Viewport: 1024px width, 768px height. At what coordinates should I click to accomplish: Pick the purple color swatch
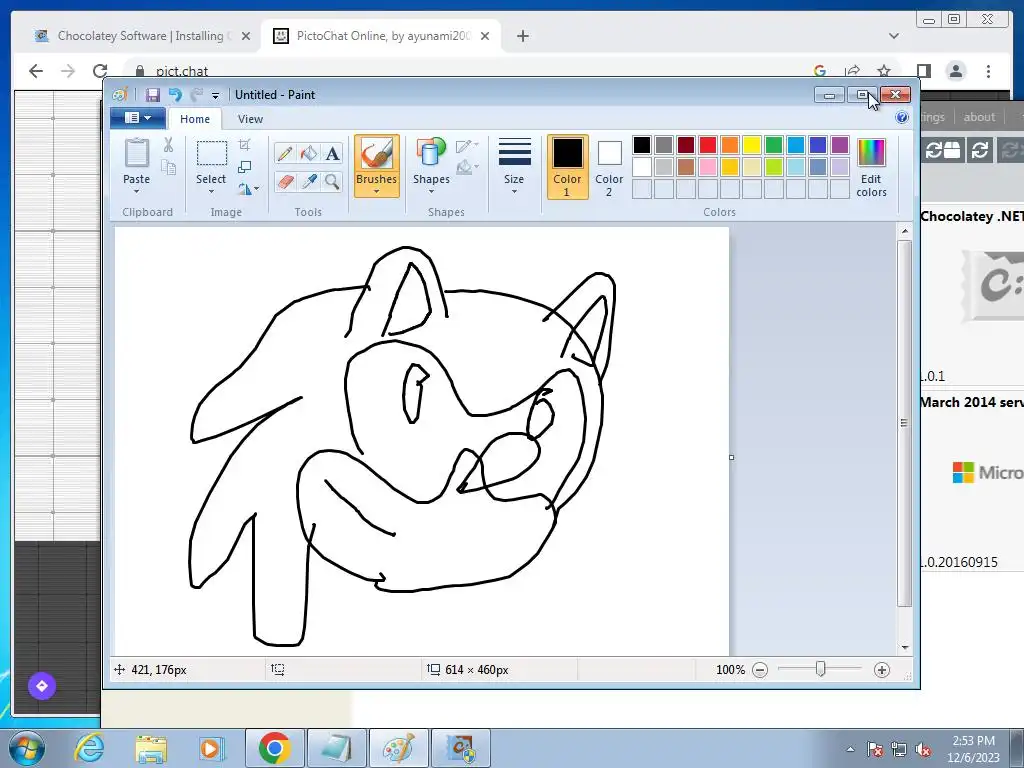click(x=840, y=144)
